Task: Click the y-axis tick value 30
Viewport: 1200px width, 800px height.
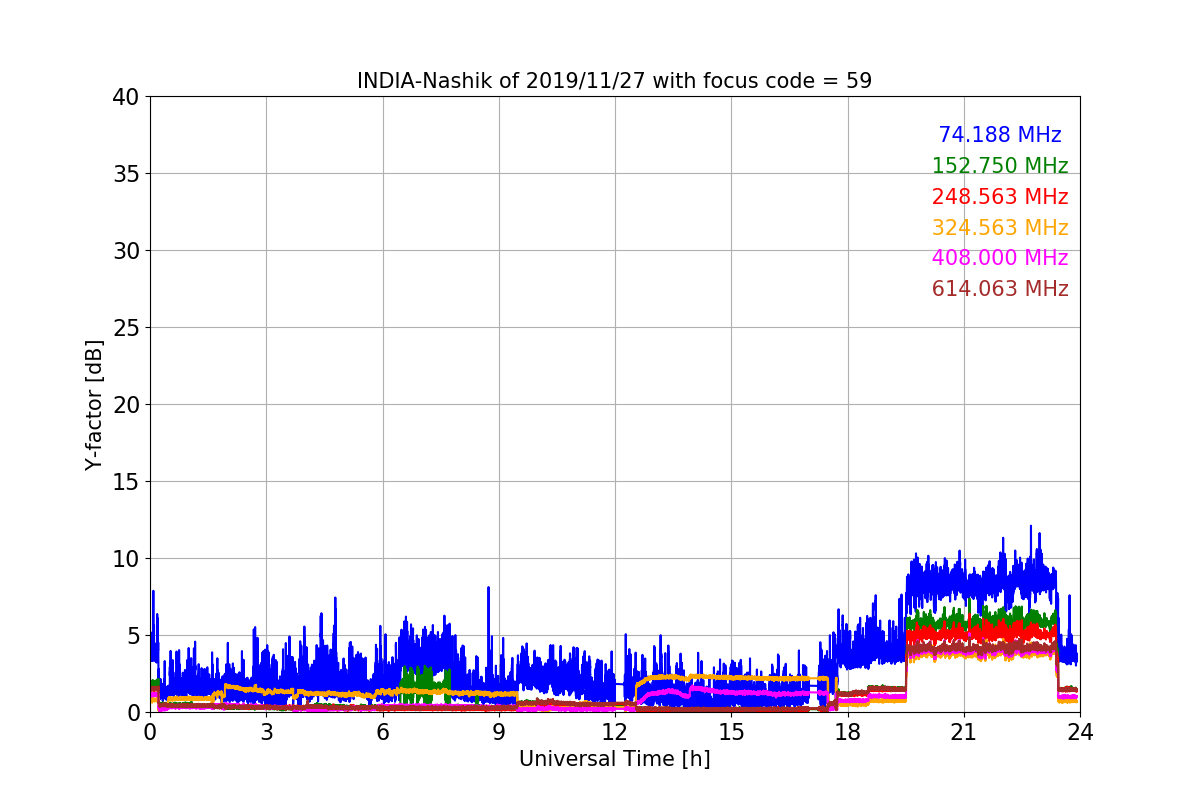Action: pos(126,251)
